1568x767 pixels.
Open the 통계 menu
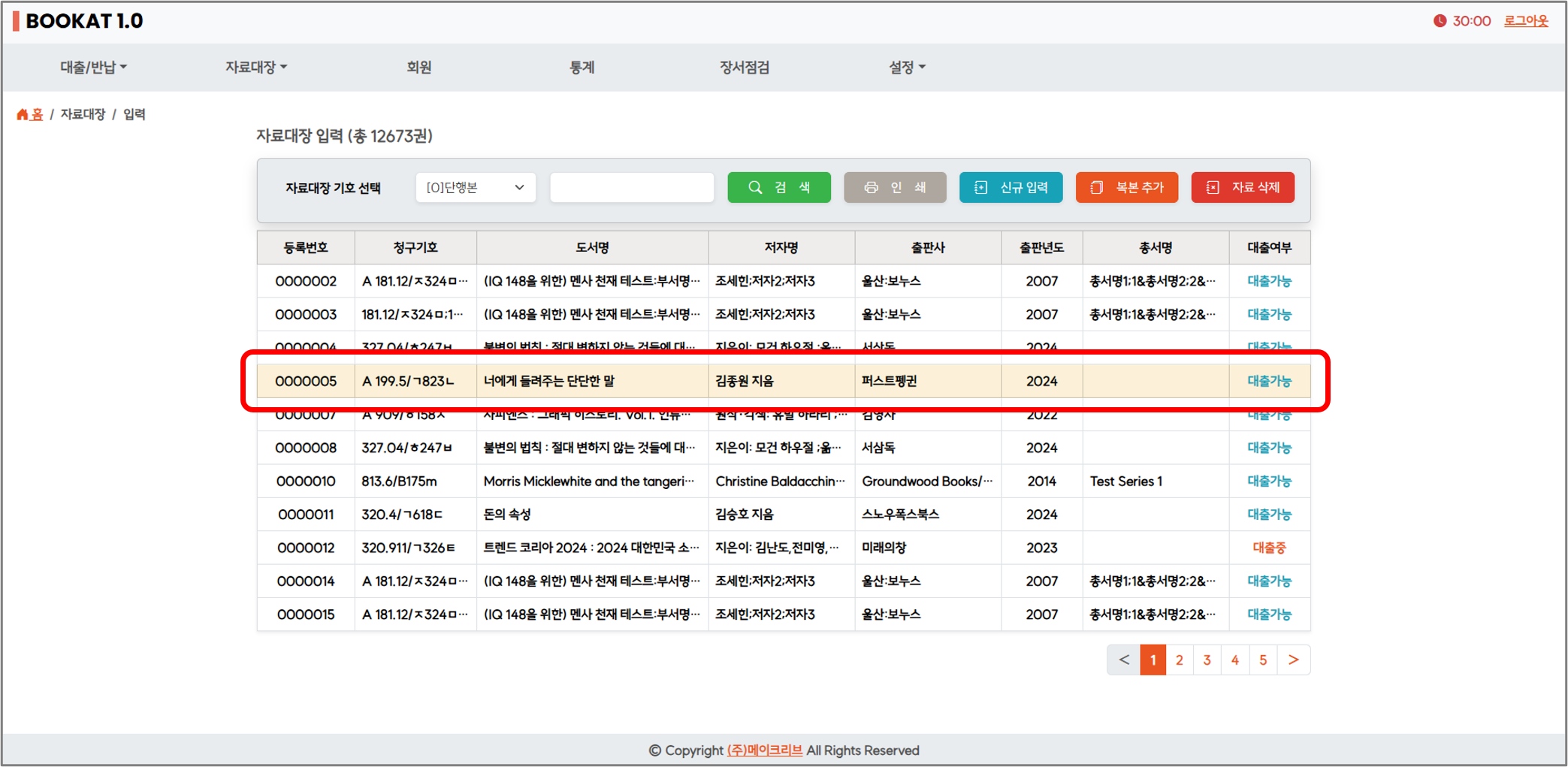(582, 68)
